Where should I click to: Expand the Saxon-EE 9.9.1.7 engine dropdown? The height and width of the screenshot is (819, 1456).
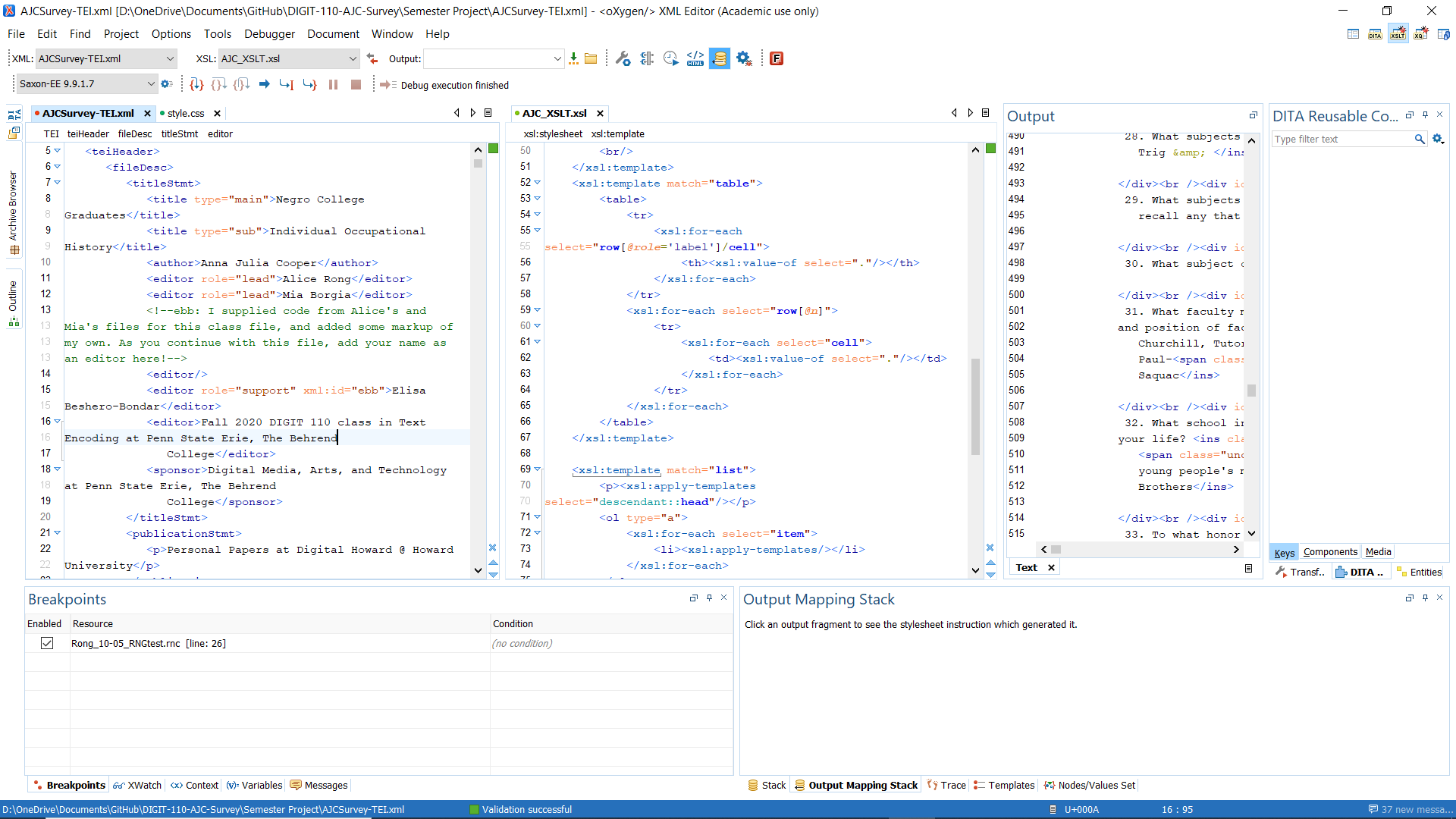(x=150, y=84)
